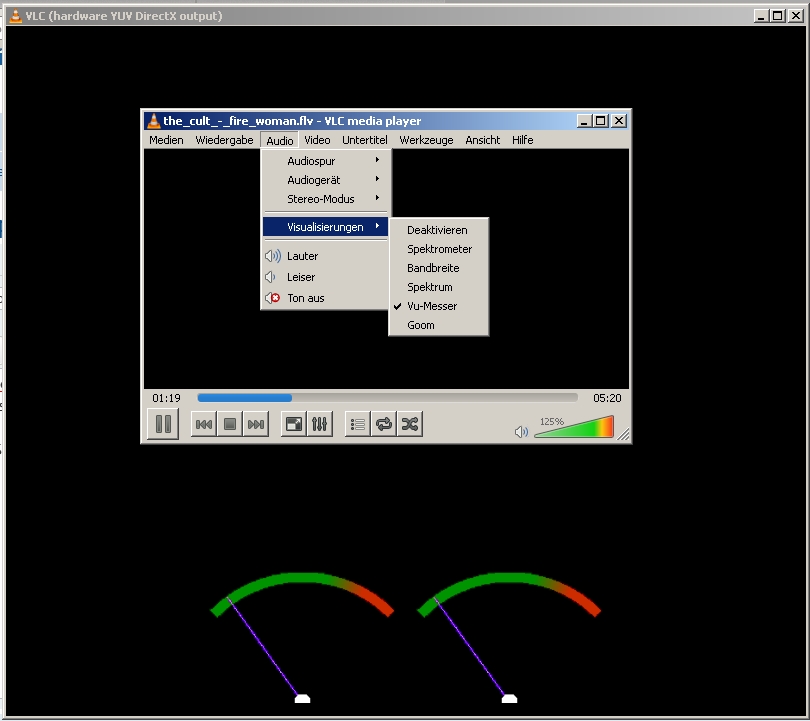Select the checked Vu-Messer visualization
This screenshot has height=721, width=810.
tap(432, 306)
